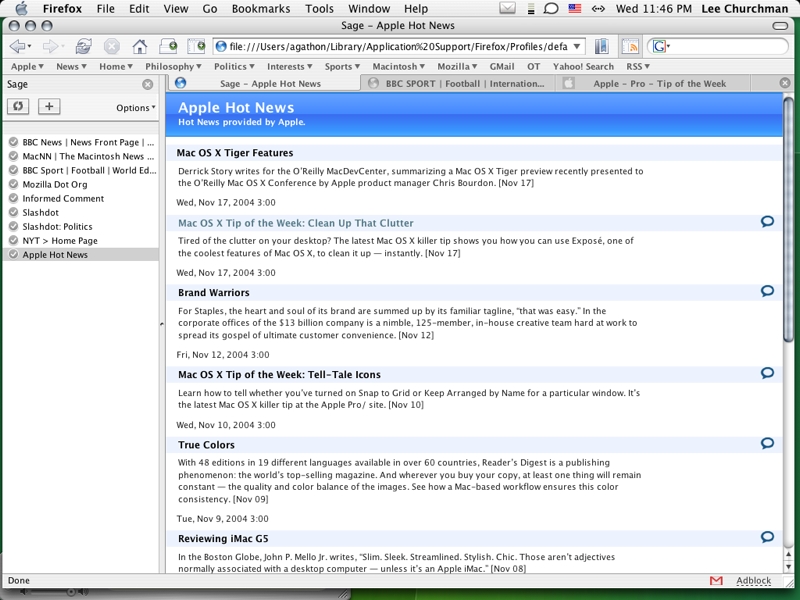800x600 pixels.
Task: Toggle read status icon for Informed Comment feed
Action: (13, 199)
